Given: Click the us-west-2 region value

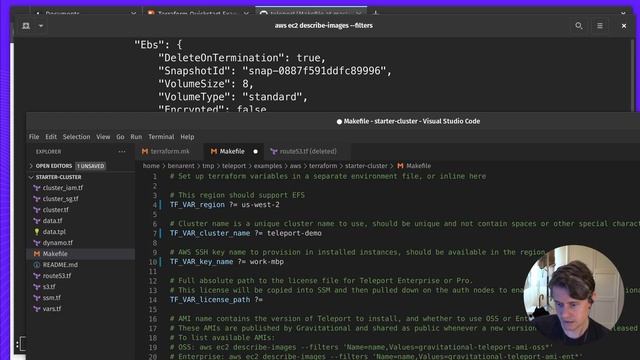Looking at the screenshot, I should [260, 205].
